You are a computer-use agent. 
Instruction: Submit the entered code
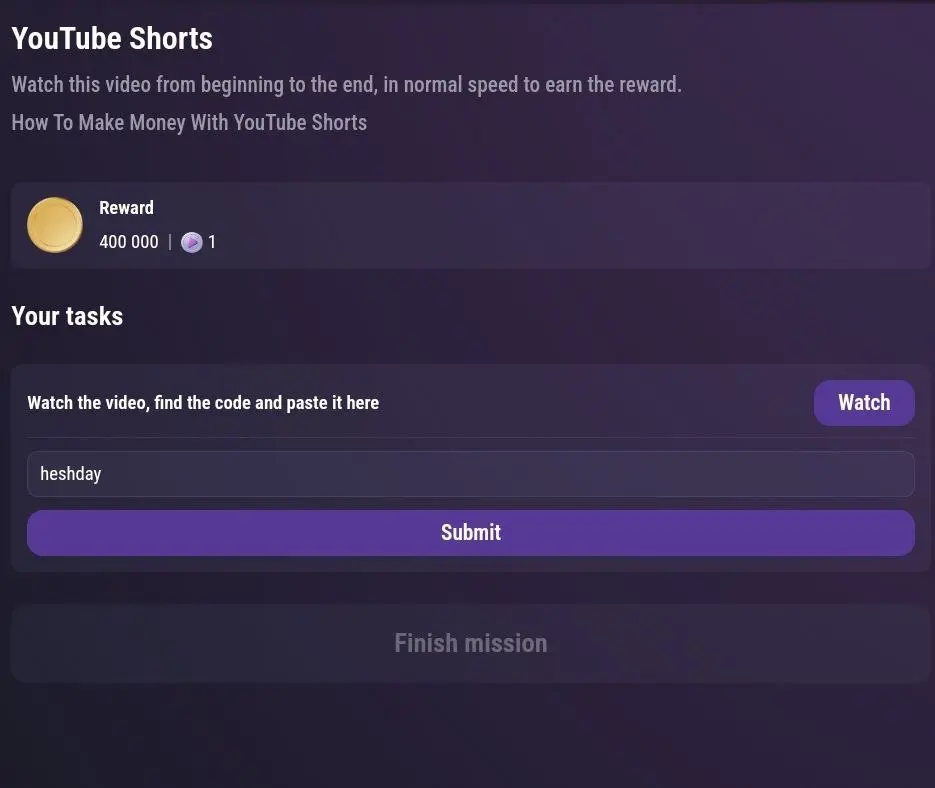pos(470,533)
